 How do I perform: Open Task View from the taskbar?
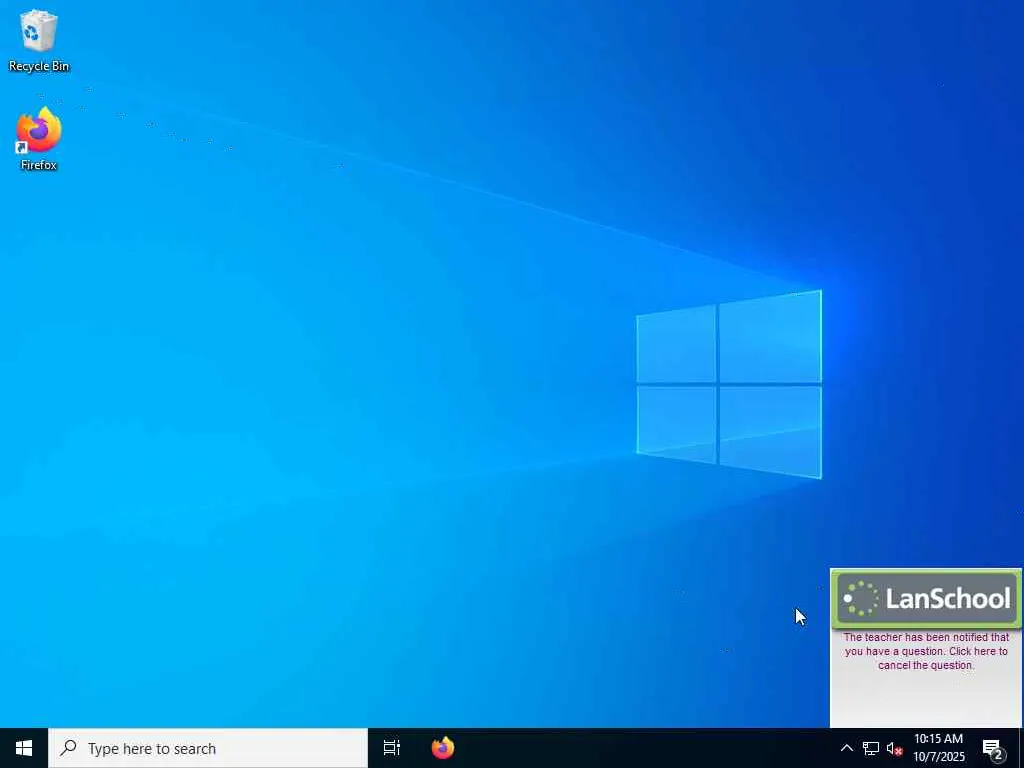tap(391, 748)
